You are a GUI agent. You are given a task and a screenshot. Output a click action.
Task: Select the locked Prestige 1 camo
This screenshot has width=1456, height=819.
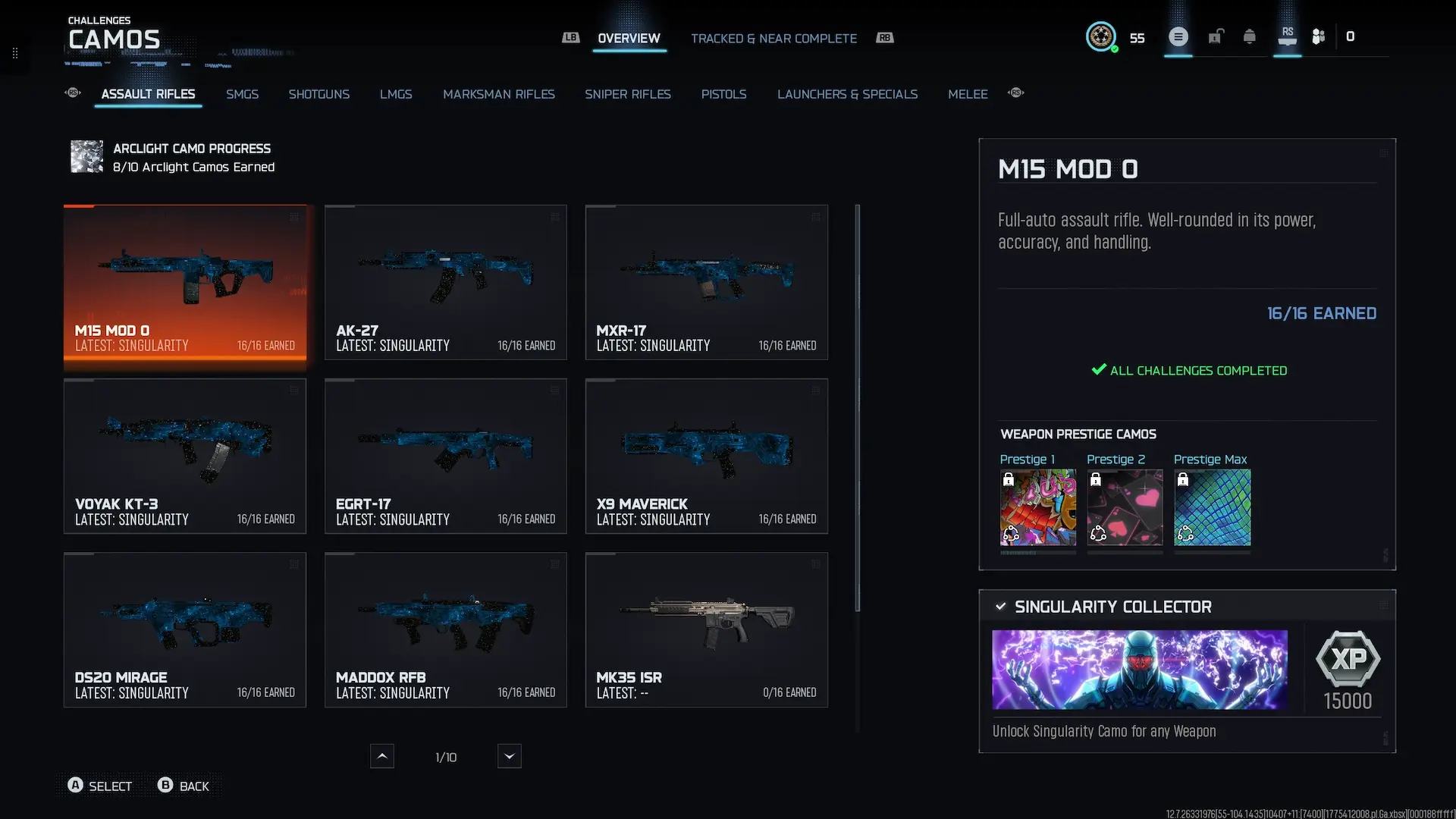pos(1037,507)
